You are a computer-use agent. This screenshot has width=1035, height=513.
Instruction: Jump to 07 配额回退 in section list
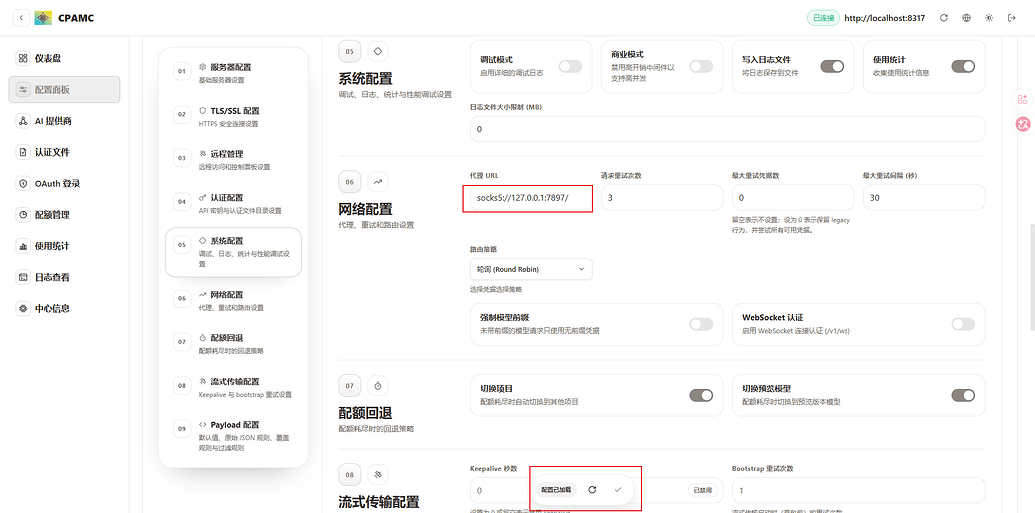click(x=233, y=343)
